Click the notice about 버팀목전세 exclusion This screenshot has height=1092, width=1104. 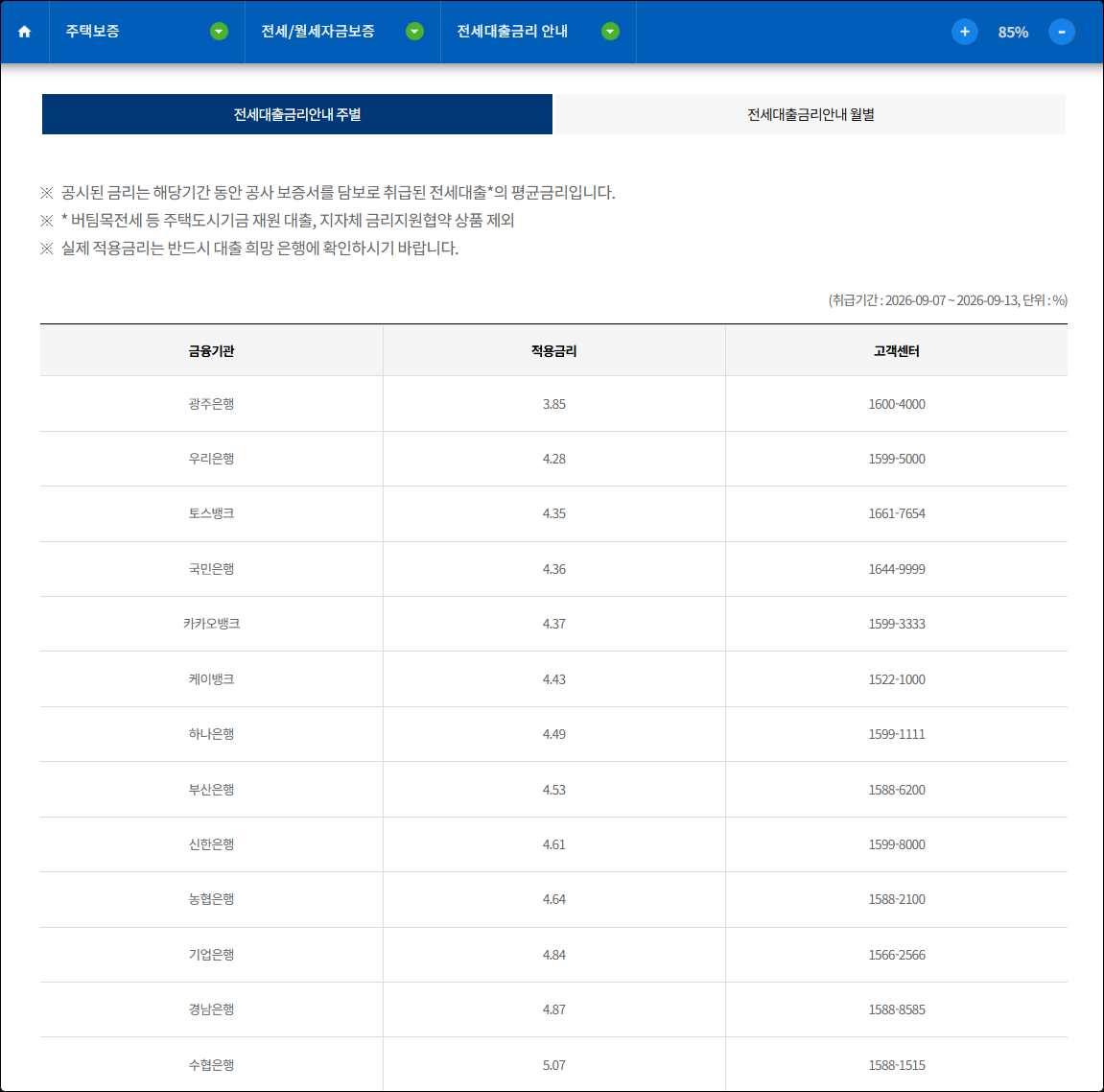277,221
